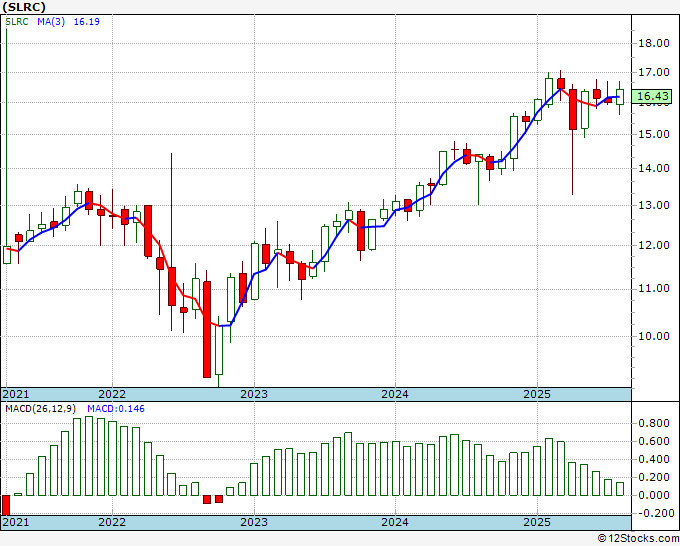The width and height of the screenshot is (680, 546).
Task: Click the 11.00 price axis label
Action: pos(654,288)
